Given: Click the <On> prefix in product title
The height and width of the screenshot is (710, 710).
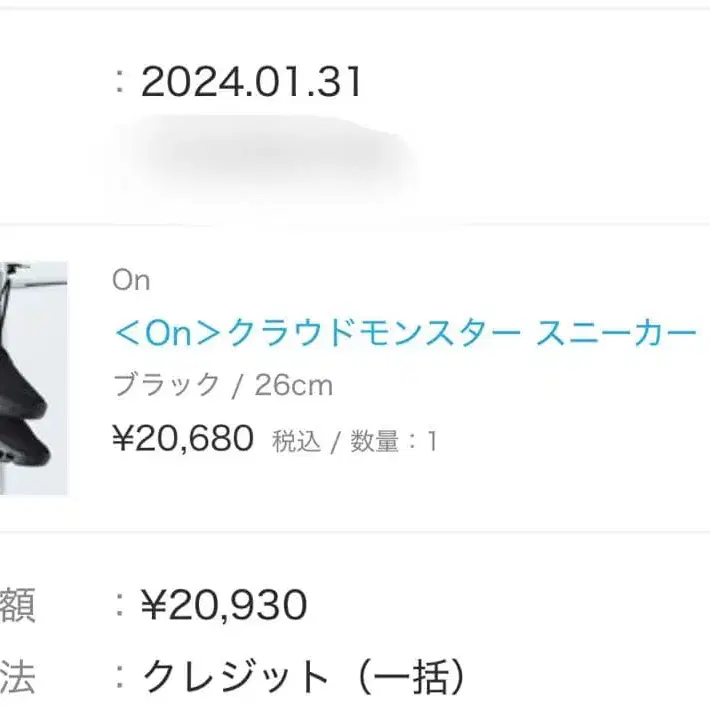Looking at the screenshot, I should [x=167, y=333].
